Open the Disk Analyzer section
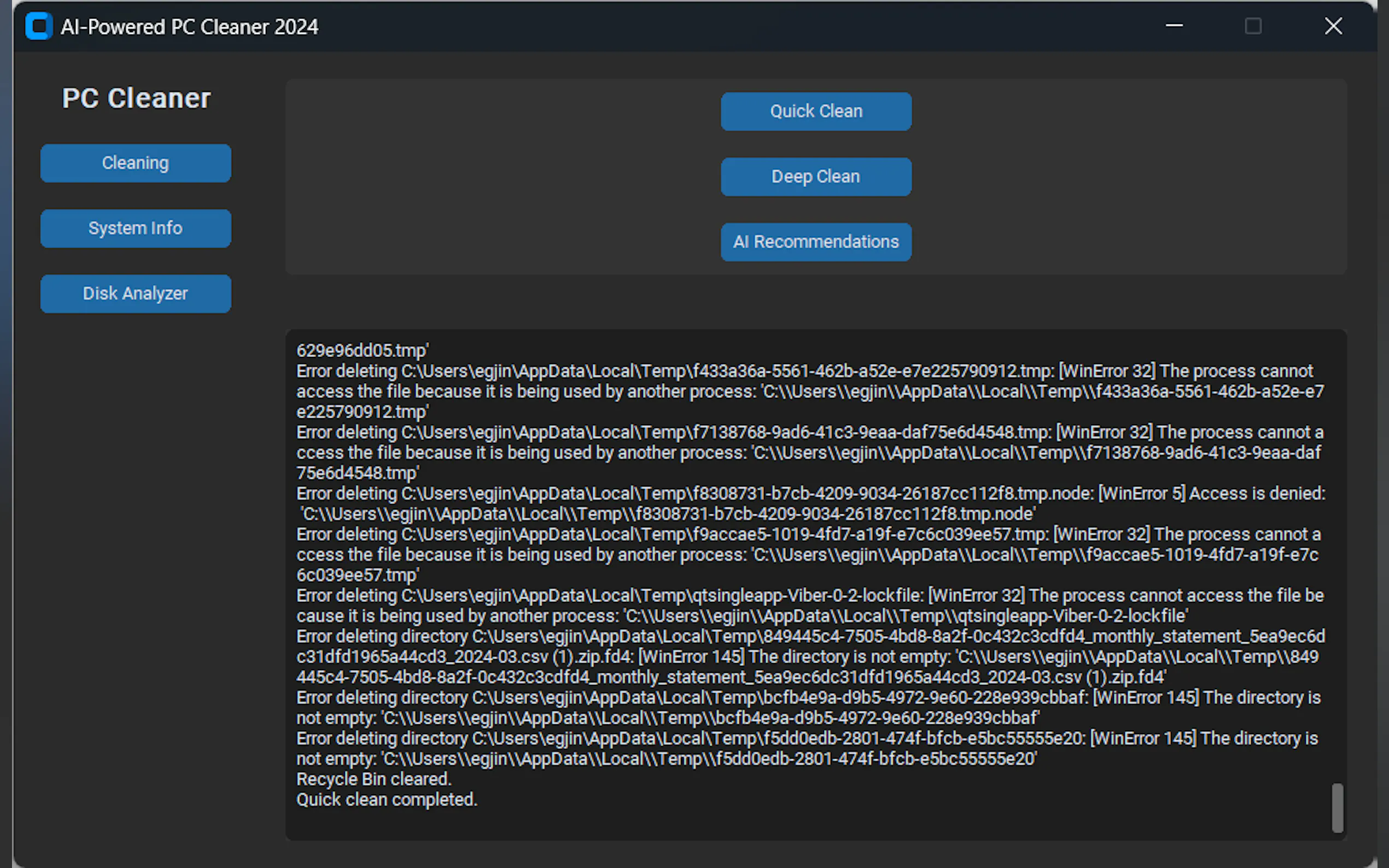This screenshot has width=1389, height=868. pyautogui.click(x=136, y=294)
